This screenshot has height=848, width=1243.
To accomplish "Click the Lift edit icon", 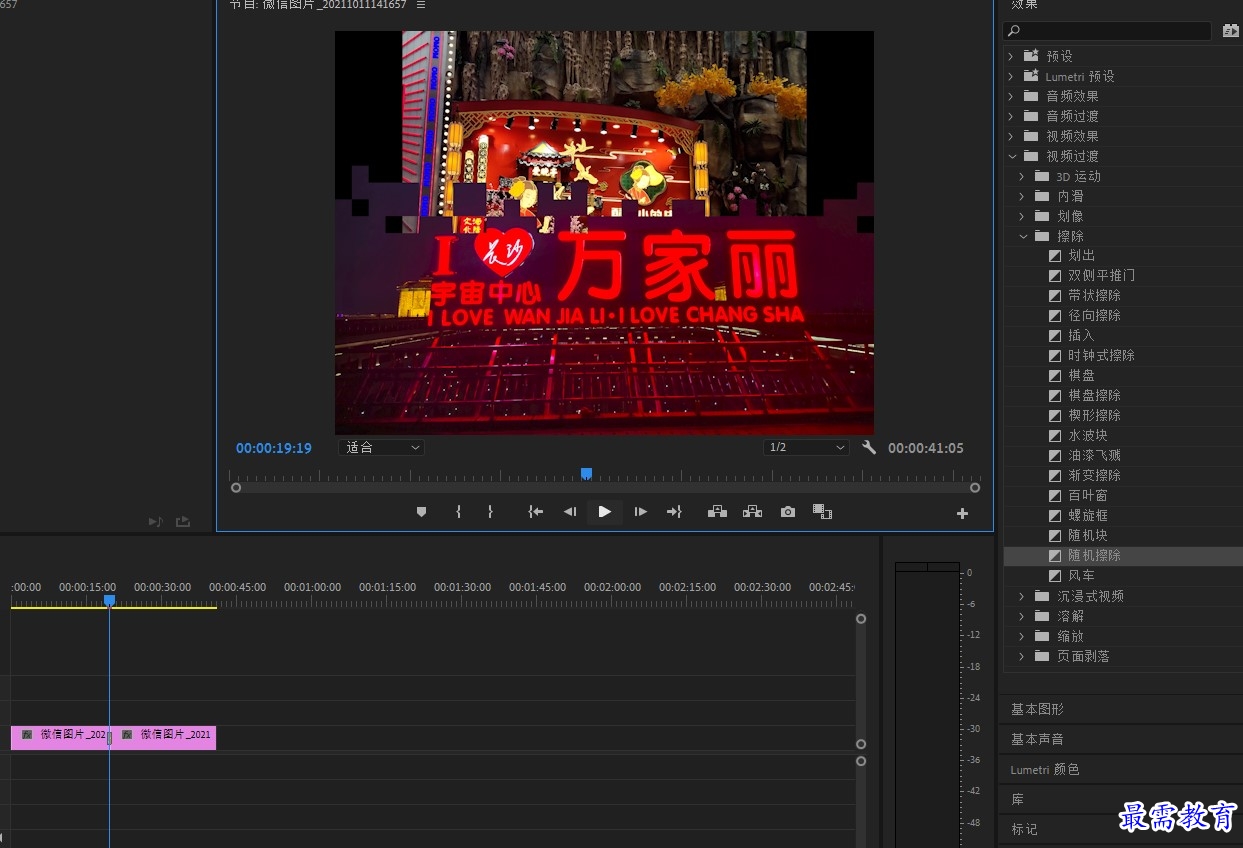I will (717, 512).
